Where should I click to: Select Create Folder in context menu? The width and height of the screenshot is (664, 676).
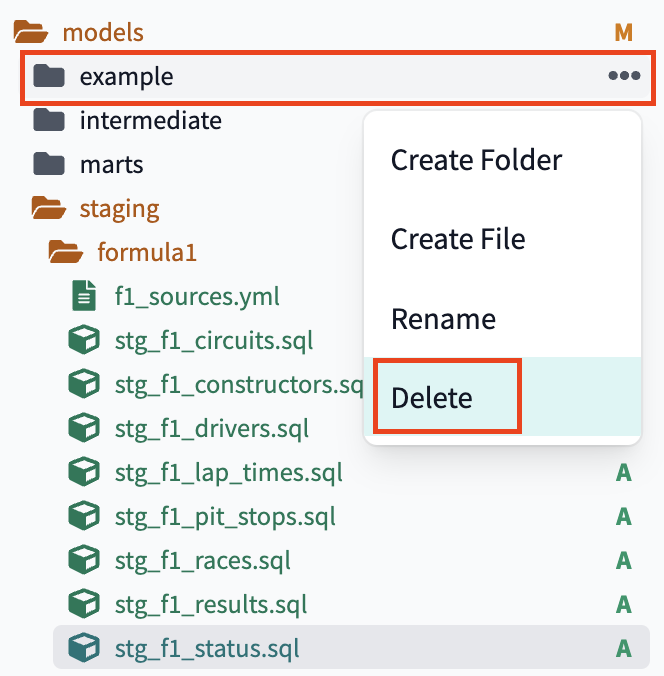(x=476, y=160)
